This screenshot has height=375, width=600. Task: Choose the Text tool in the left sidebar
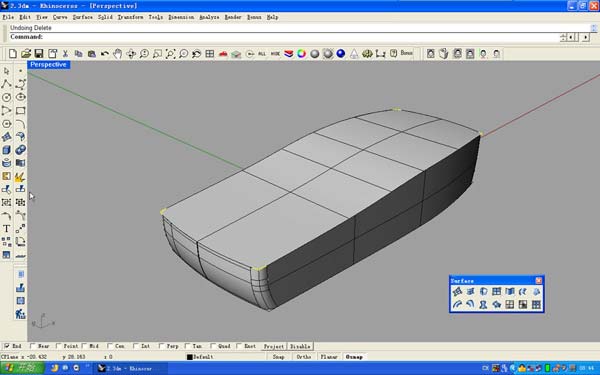pos(6,228)
